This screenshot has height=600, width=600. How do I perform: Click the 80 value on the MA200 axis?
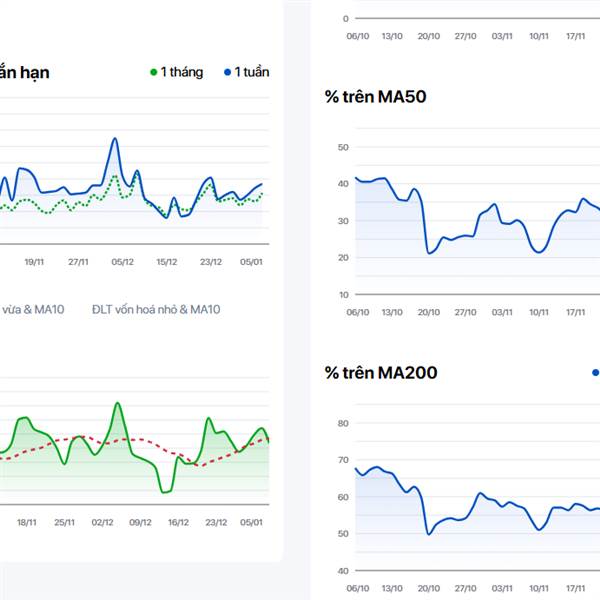[x=343, y=423]
